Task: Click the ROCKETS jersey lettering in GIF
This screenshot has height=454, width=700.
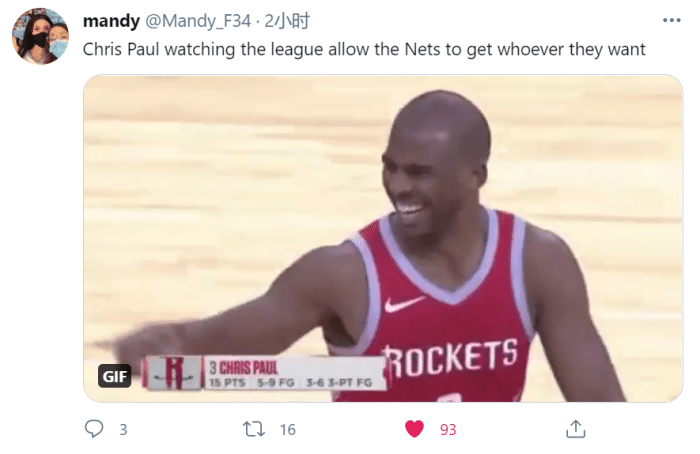Action: coord(451,358)
